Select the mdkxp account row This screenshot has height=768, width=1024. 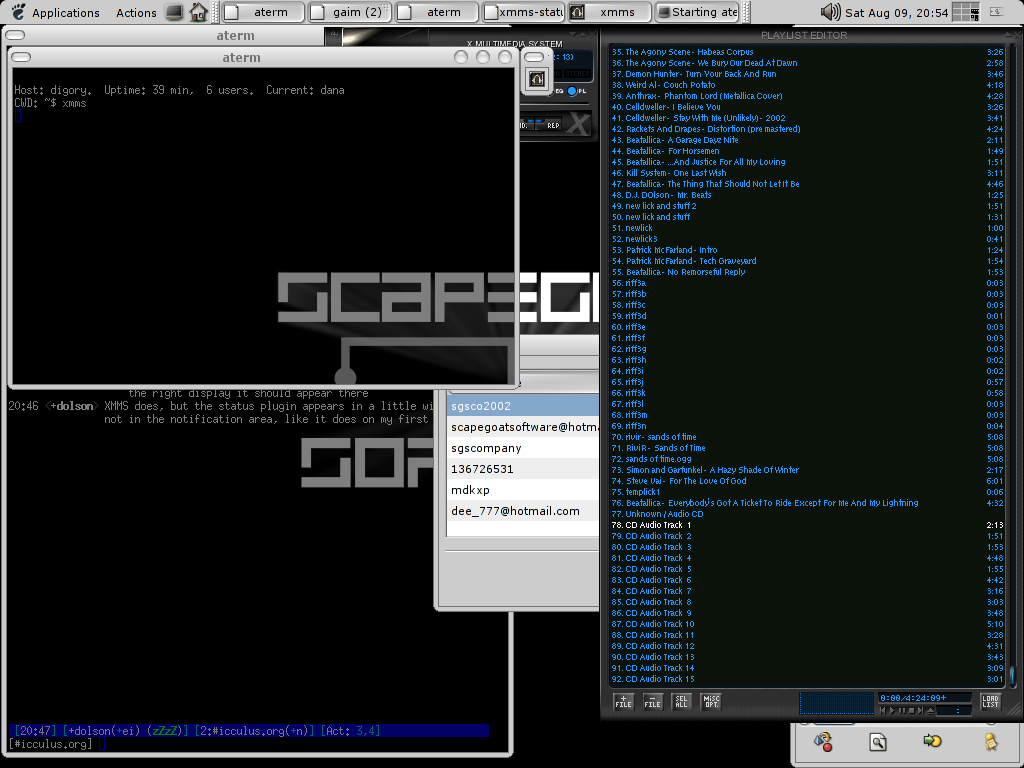pos(523,490)
